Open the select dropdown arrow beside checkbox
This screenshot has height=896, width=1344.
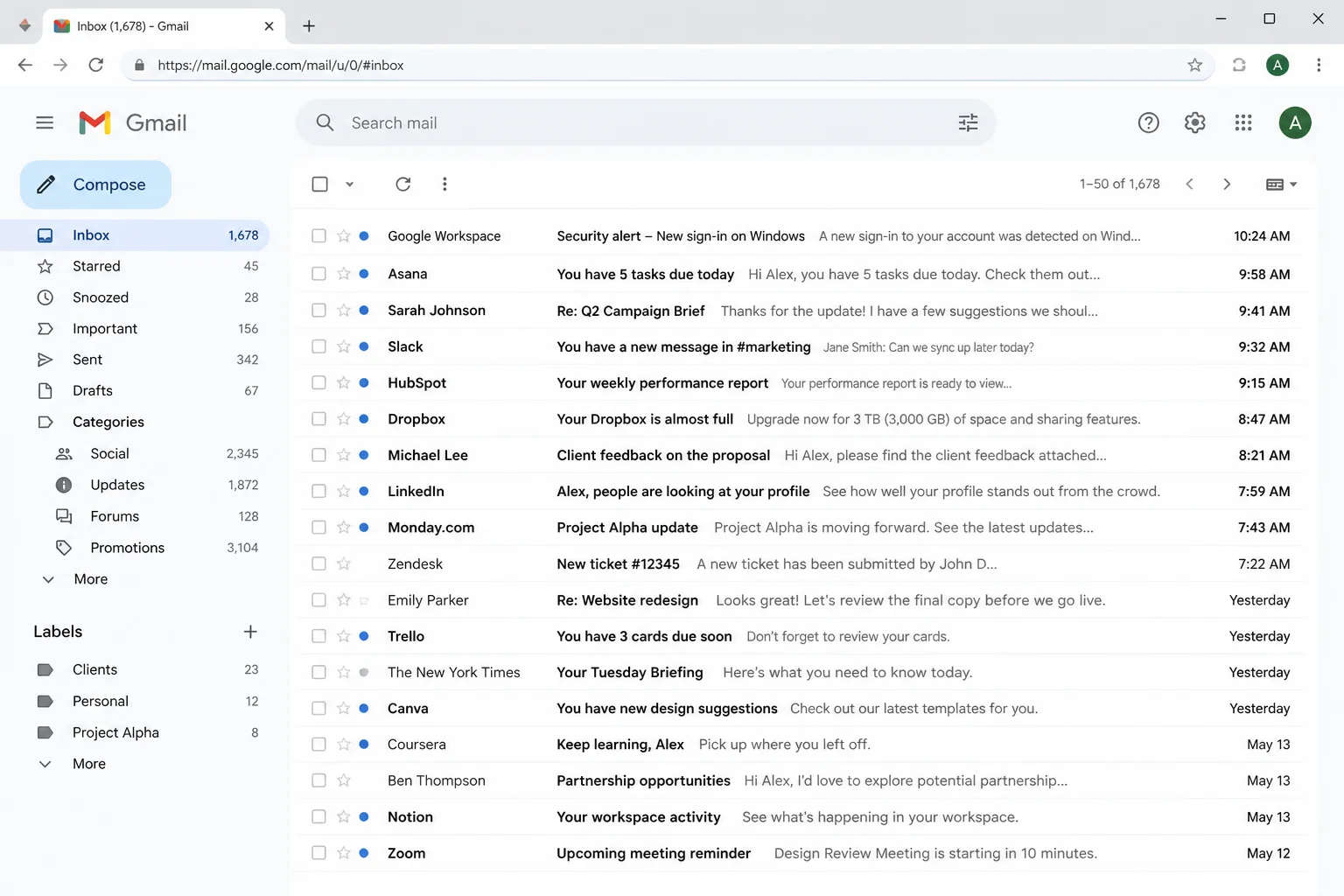point(349,184)
